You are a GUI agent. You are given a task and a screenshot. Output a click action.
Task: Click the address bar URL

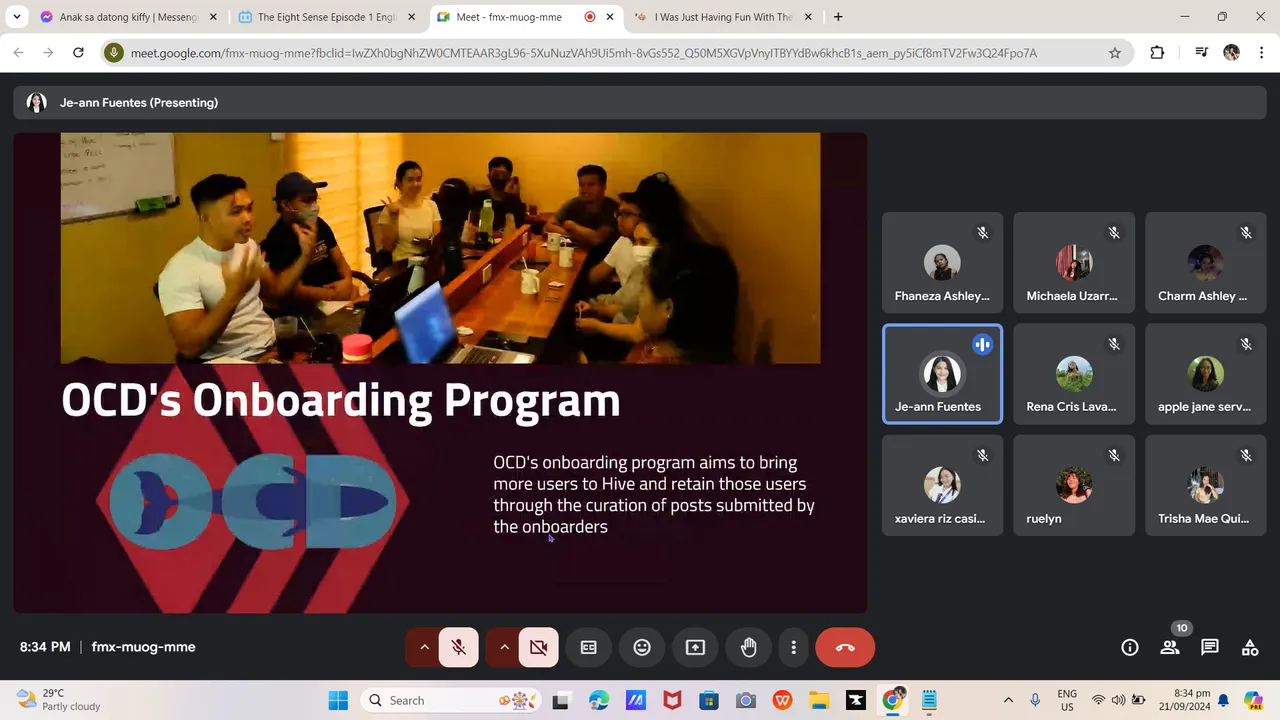[x=584, y=53]
